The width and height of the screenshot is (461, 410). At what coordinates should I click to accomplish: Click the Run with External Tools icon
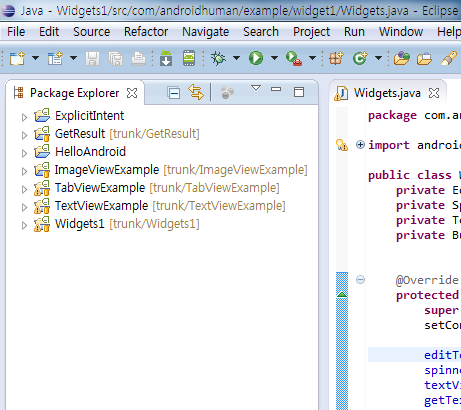coord(294,59)
